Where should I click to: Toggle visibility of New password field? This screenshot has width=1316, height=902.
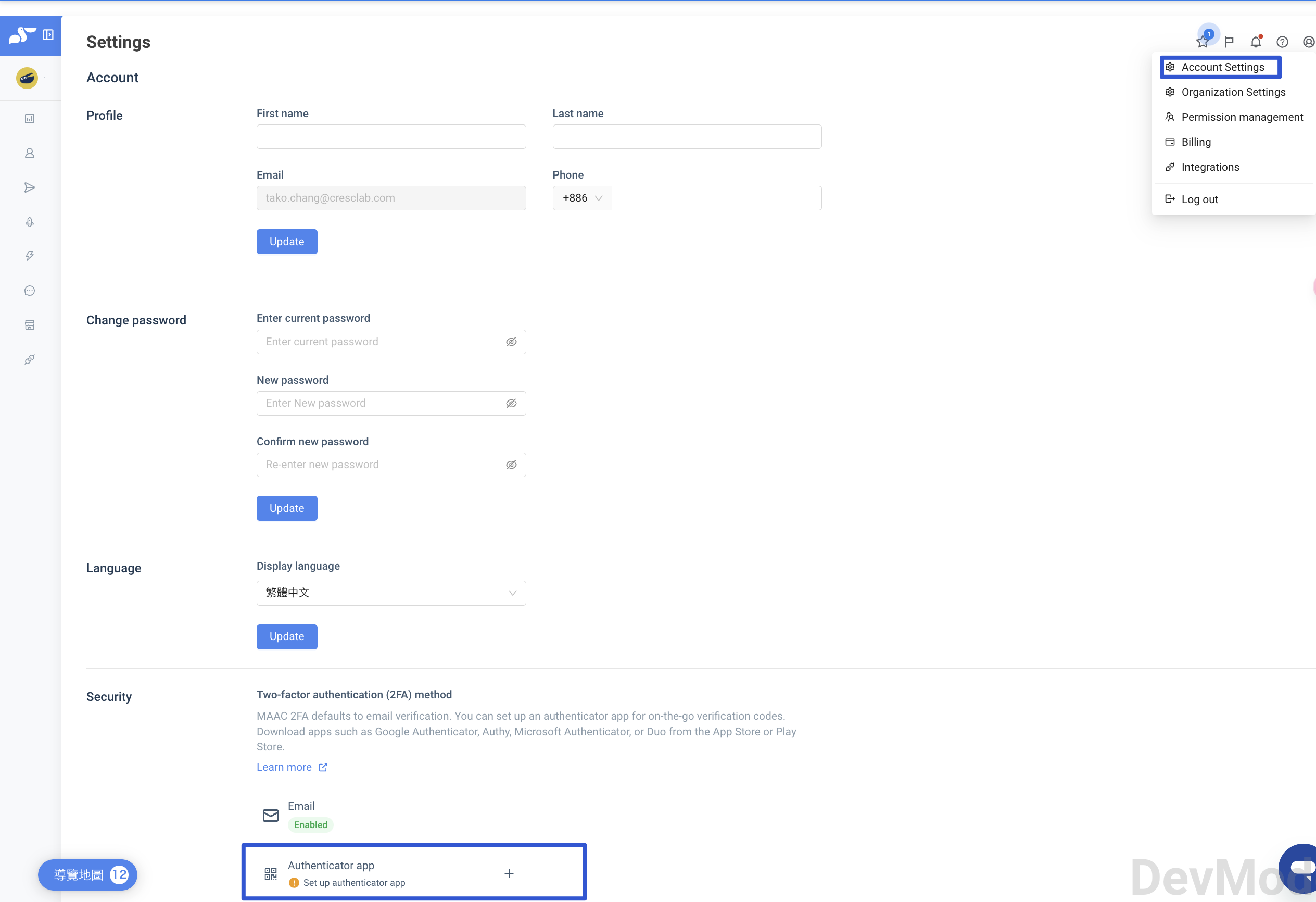click(x=511, y=404)
